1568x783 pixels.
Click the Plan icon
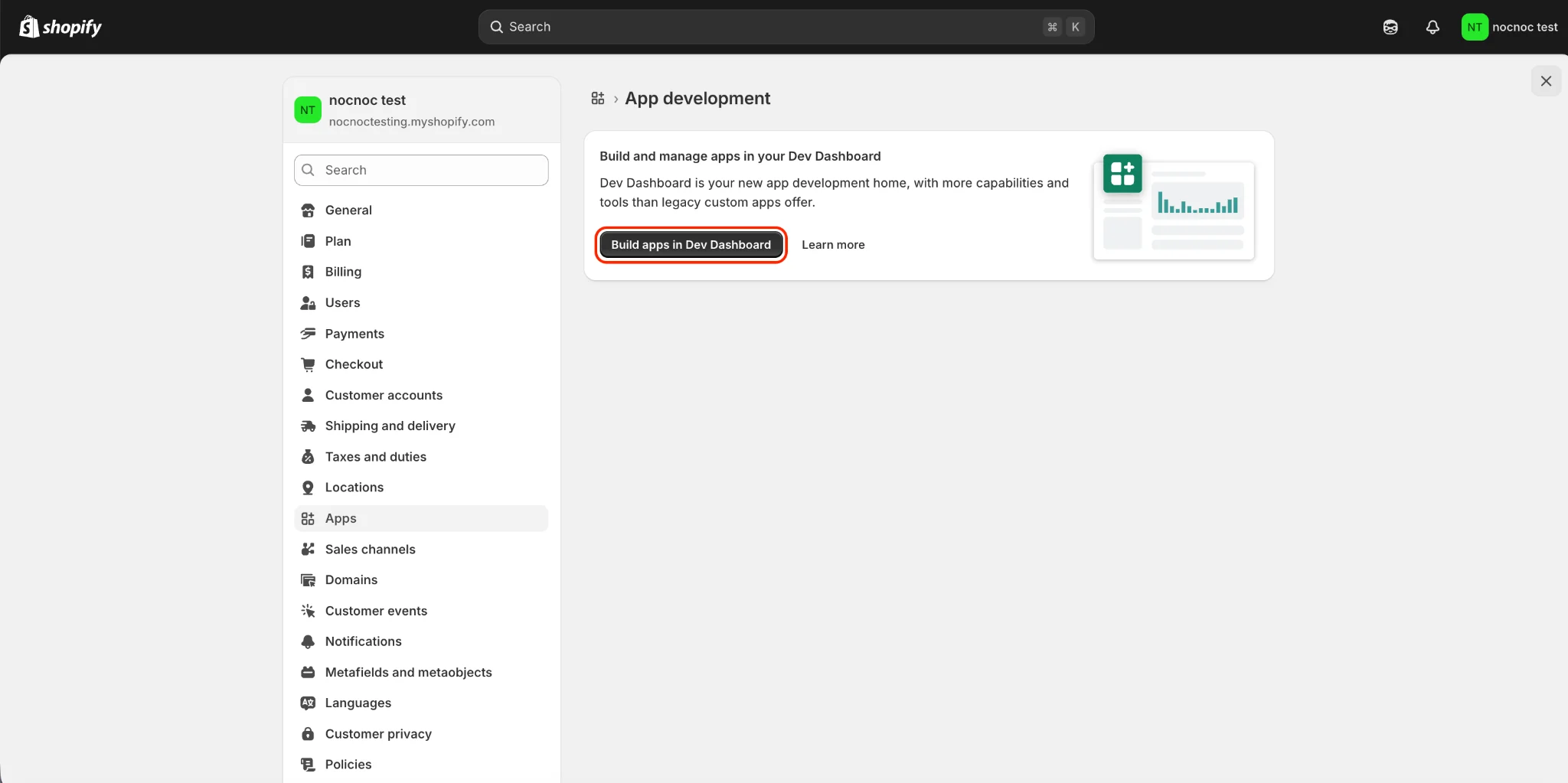(x=308, y=241)
